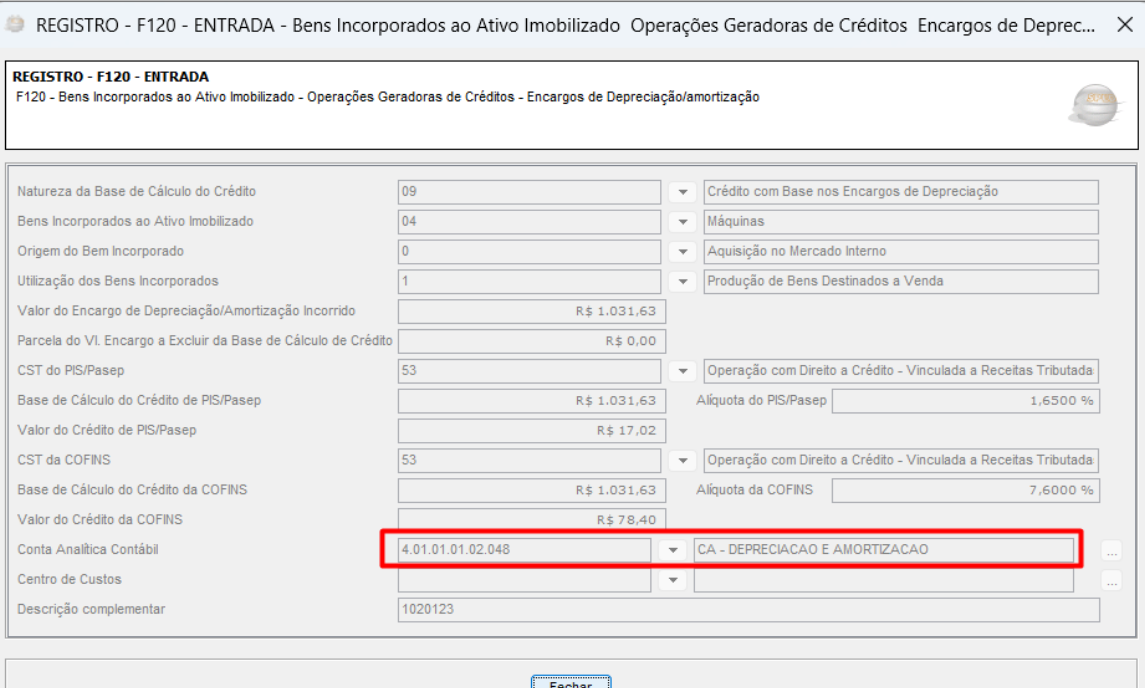Select Origem do Bem code field 0
The width and height of the screenshot is (1145, 688).
point(529,252)
